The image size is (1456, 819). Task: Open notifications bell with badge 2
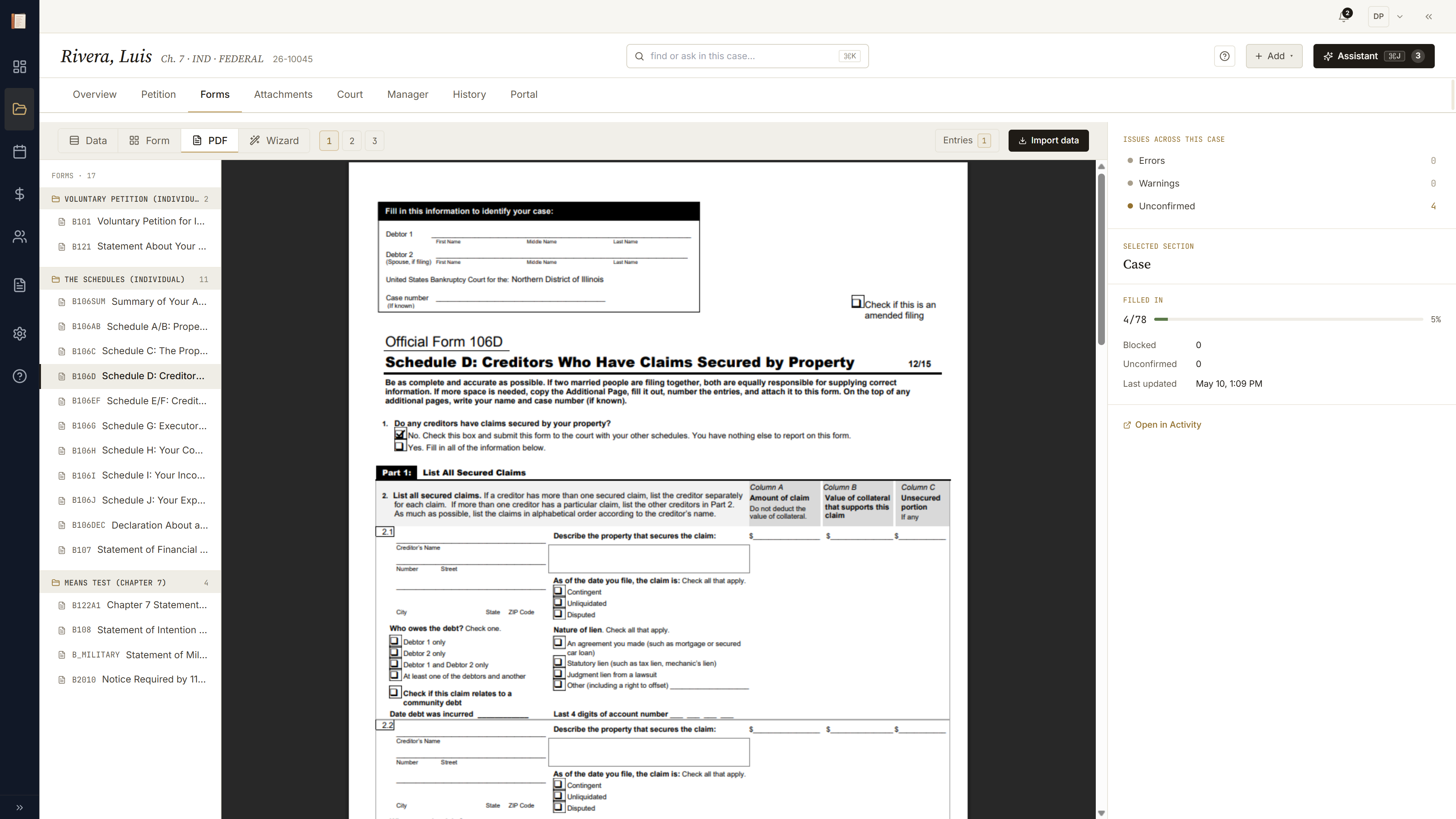[1345, 16]
